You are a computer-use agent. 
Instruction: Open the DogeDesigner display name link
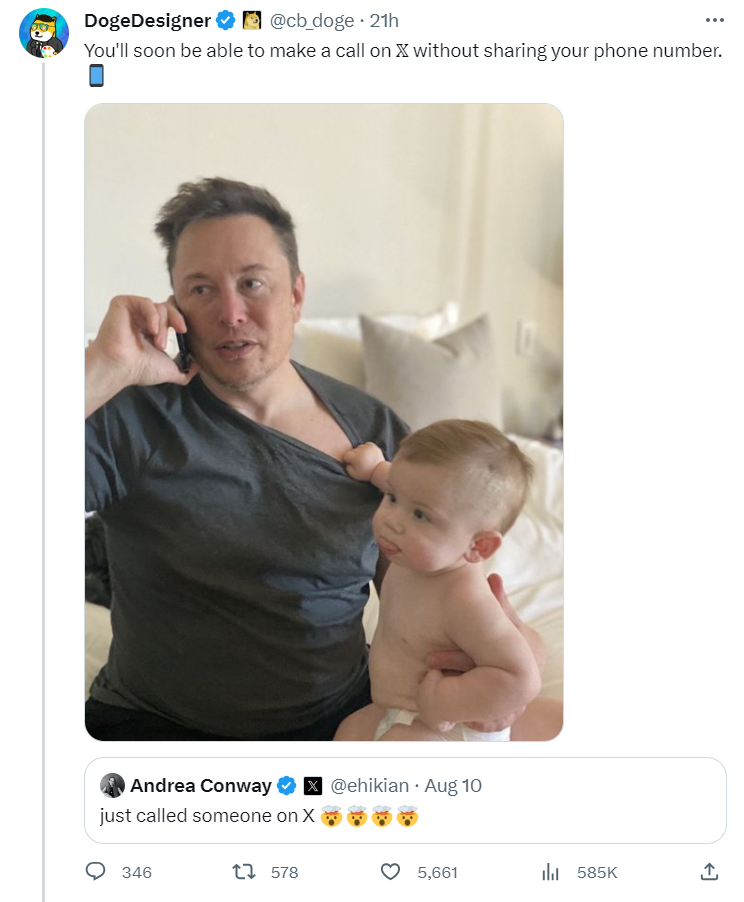pos(147,21)
